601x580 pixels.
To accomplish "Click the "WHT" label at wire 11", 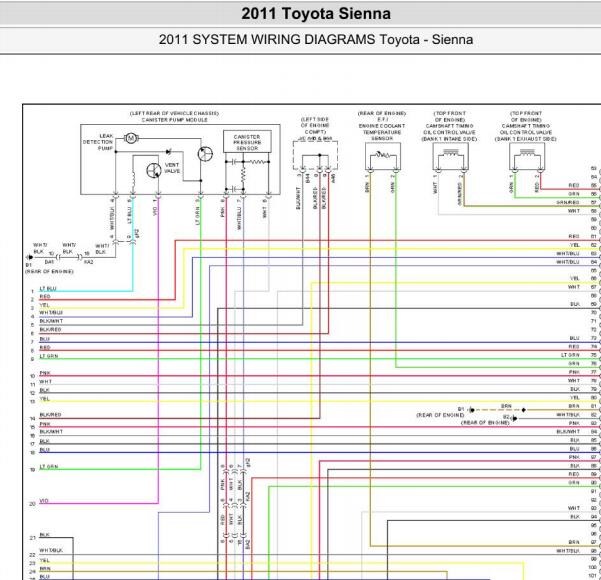I will point(45,382).
